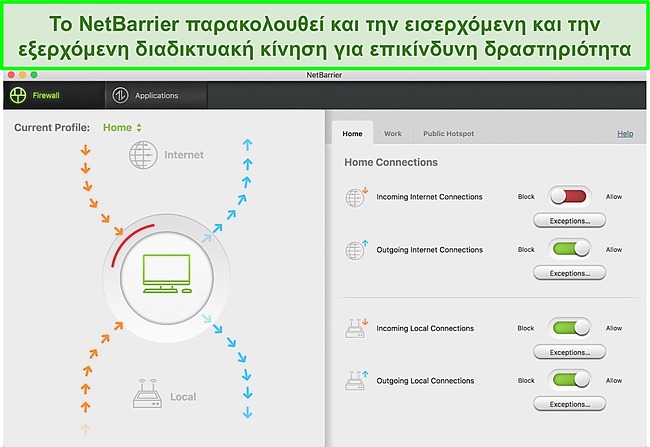Click the Incoming Internet Connections label
This screenshot has height=447, width=650.
click(x=429, y=197)
